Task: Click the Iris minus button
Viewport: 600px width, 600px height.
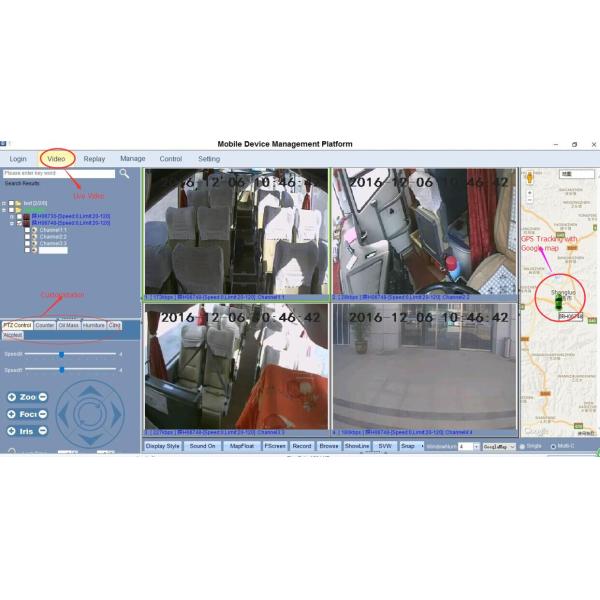Action: click(43, 431)
